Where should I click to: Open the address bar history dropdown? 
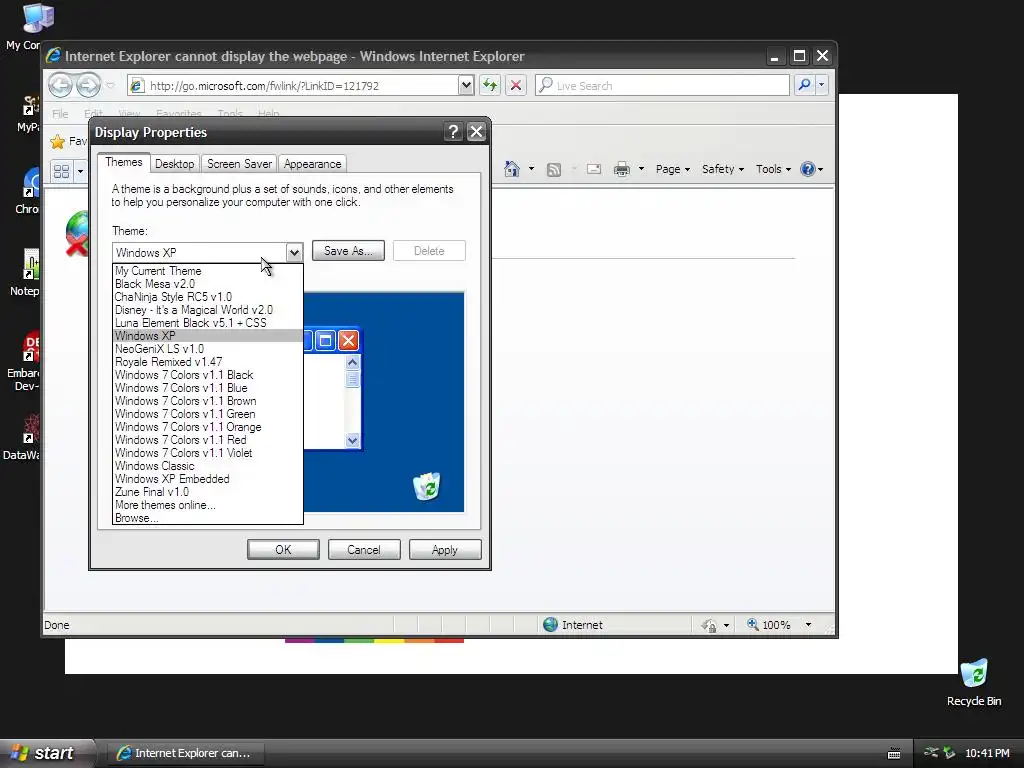466,85
